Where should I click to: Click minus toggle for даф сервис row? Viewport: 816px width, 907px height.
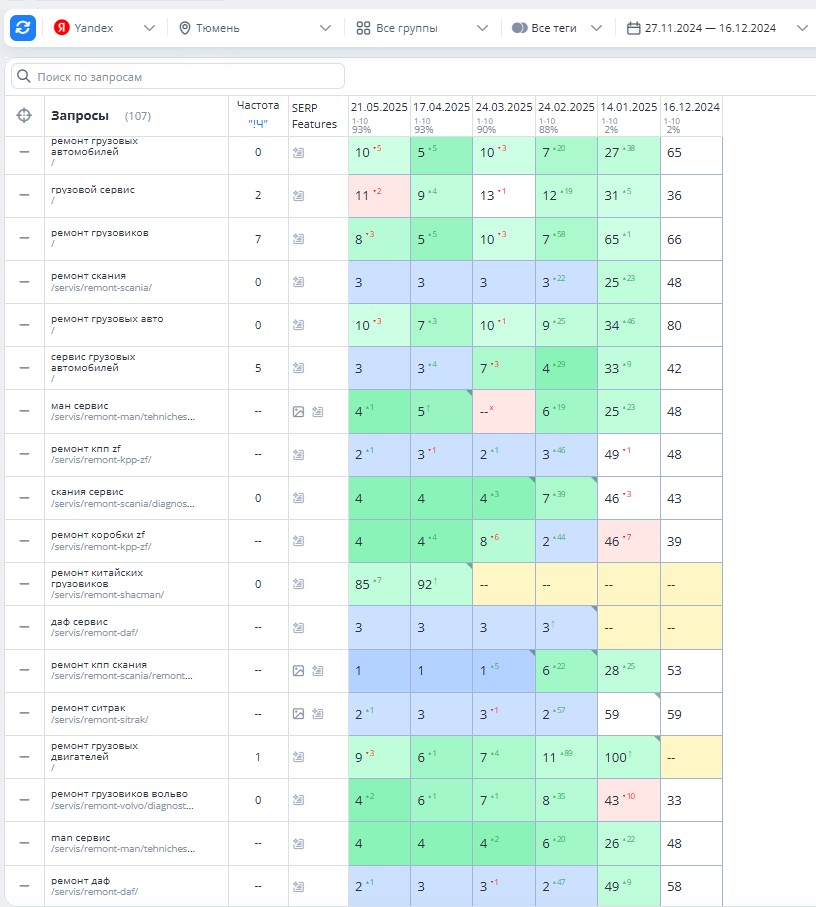[24, 627]
